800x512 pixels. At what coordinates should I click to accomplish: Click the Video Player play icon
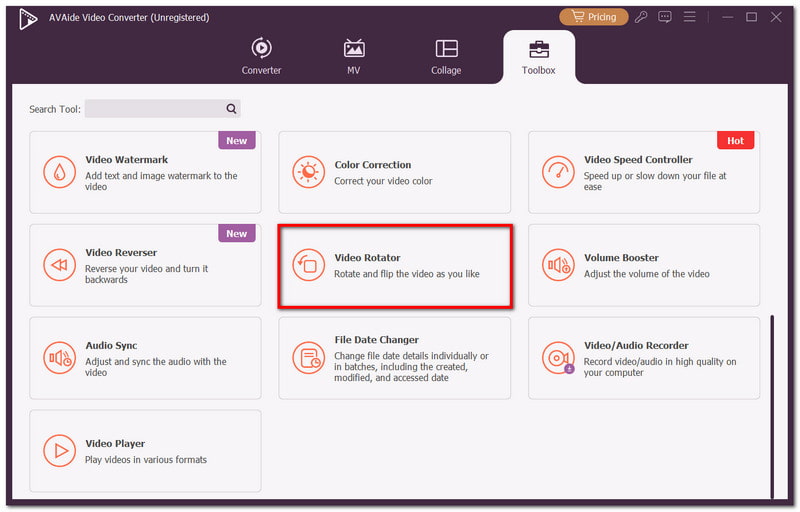[59, 451]
